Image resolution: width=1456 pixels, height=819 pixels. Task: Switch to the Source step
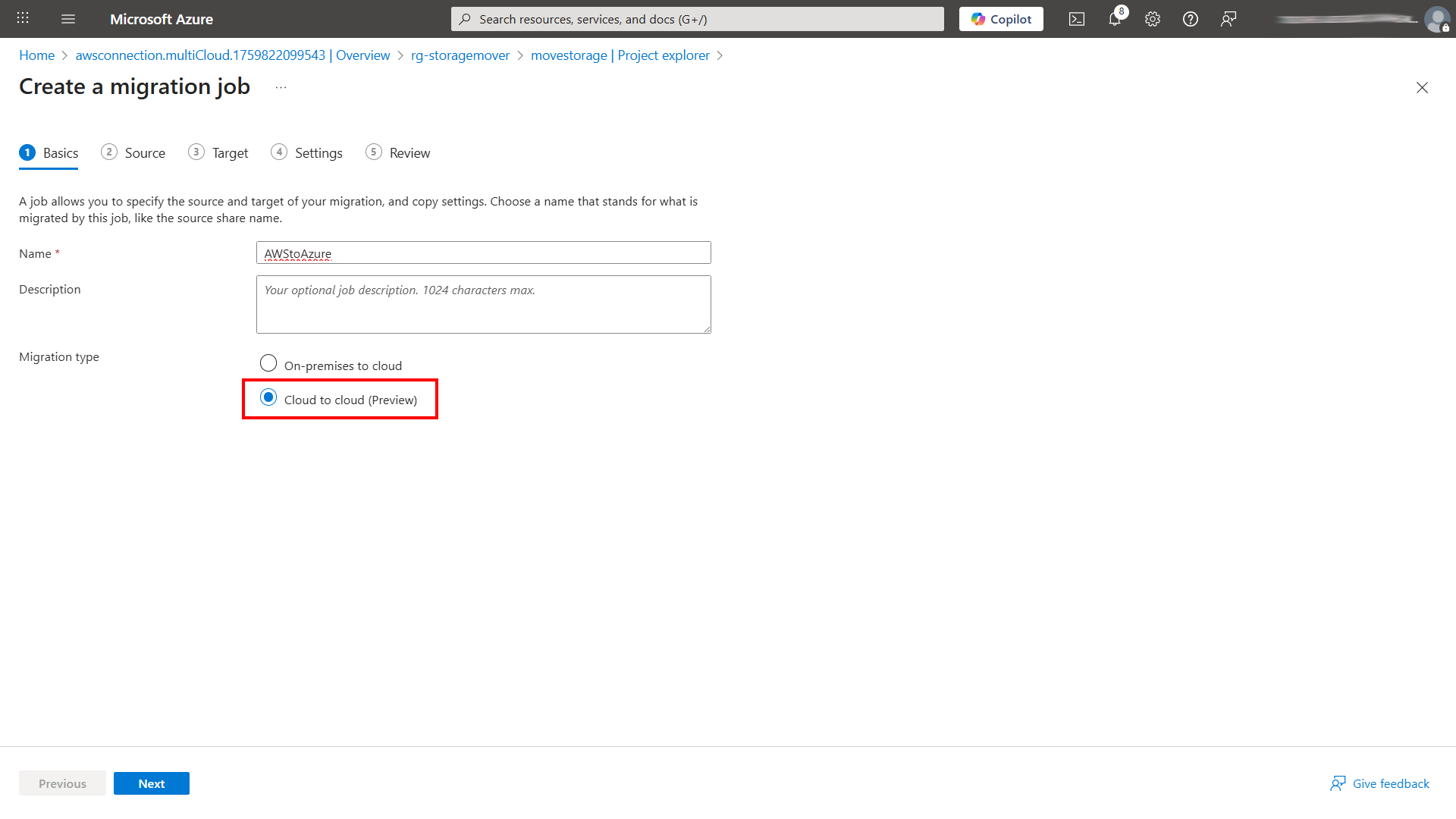tap(145, 152)
